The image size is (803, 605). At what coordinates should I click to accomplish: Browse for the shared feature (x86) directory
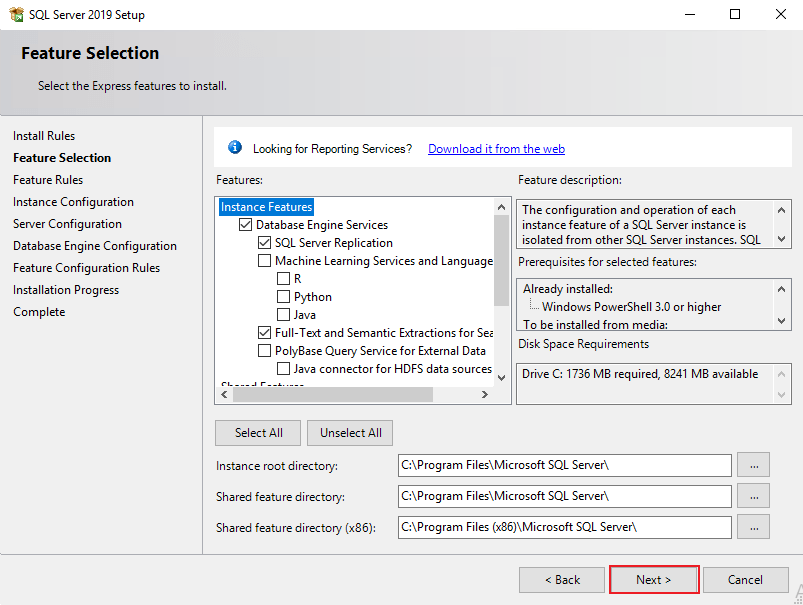753,526
